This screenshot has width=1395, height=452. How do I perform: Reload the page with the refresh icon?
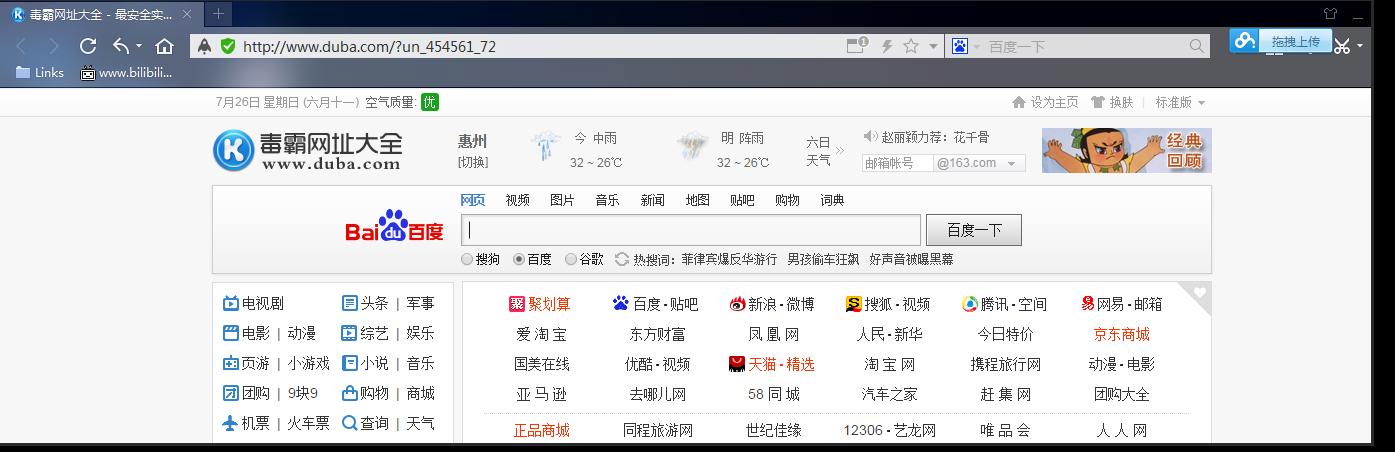tap(88, 46)
